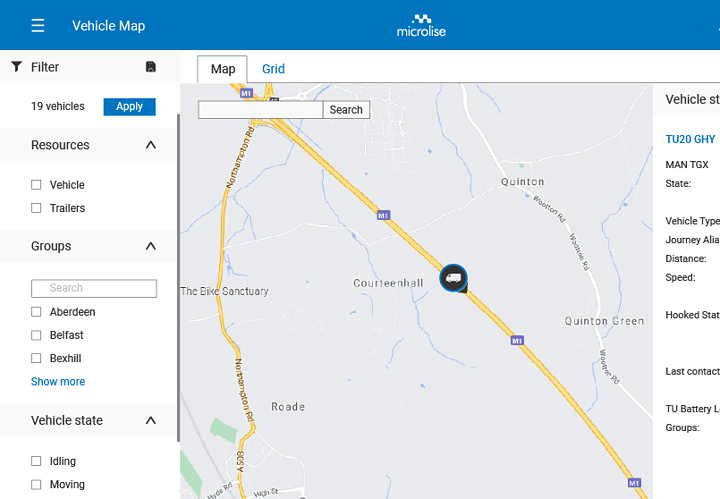Image resolution: width=720 pixels, height=499 pixels.
Task: Click the Groups search input field
Action: [94, 288]
